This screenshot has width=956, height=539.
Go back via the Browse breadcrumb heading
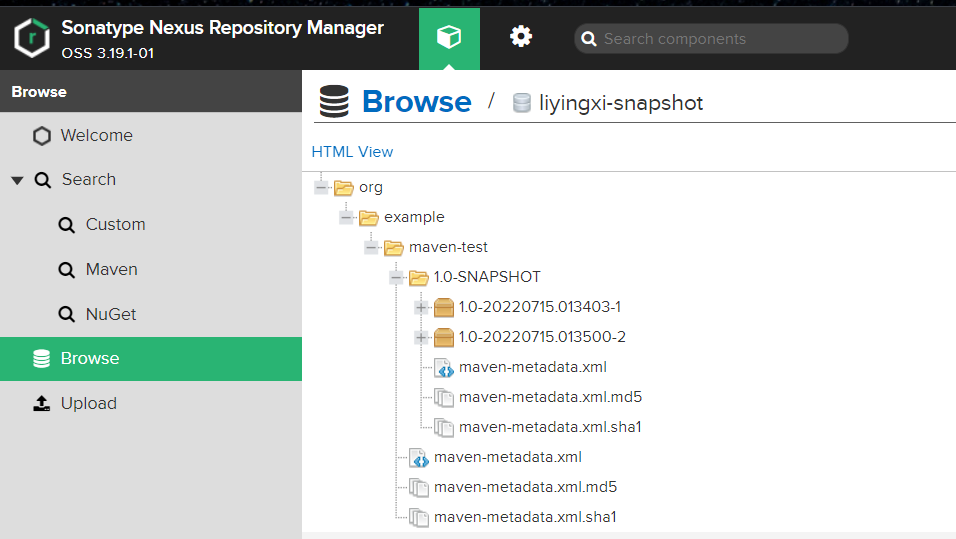[416, 102]
